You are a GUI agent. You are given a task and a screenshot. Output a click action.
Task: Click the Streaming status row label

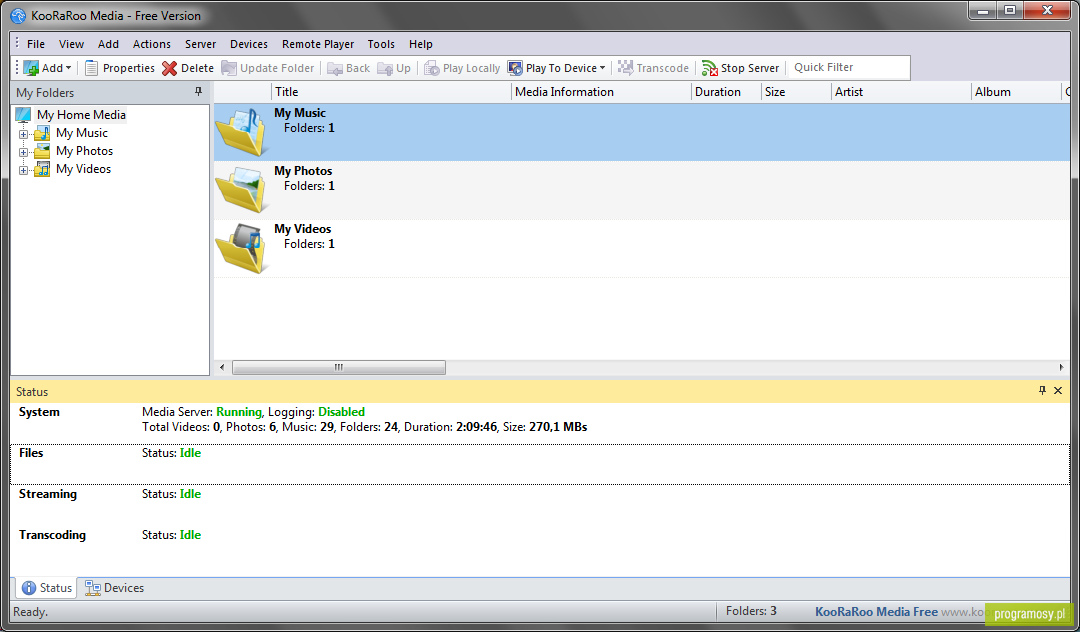pyautogui.click(x=48, y=494)
